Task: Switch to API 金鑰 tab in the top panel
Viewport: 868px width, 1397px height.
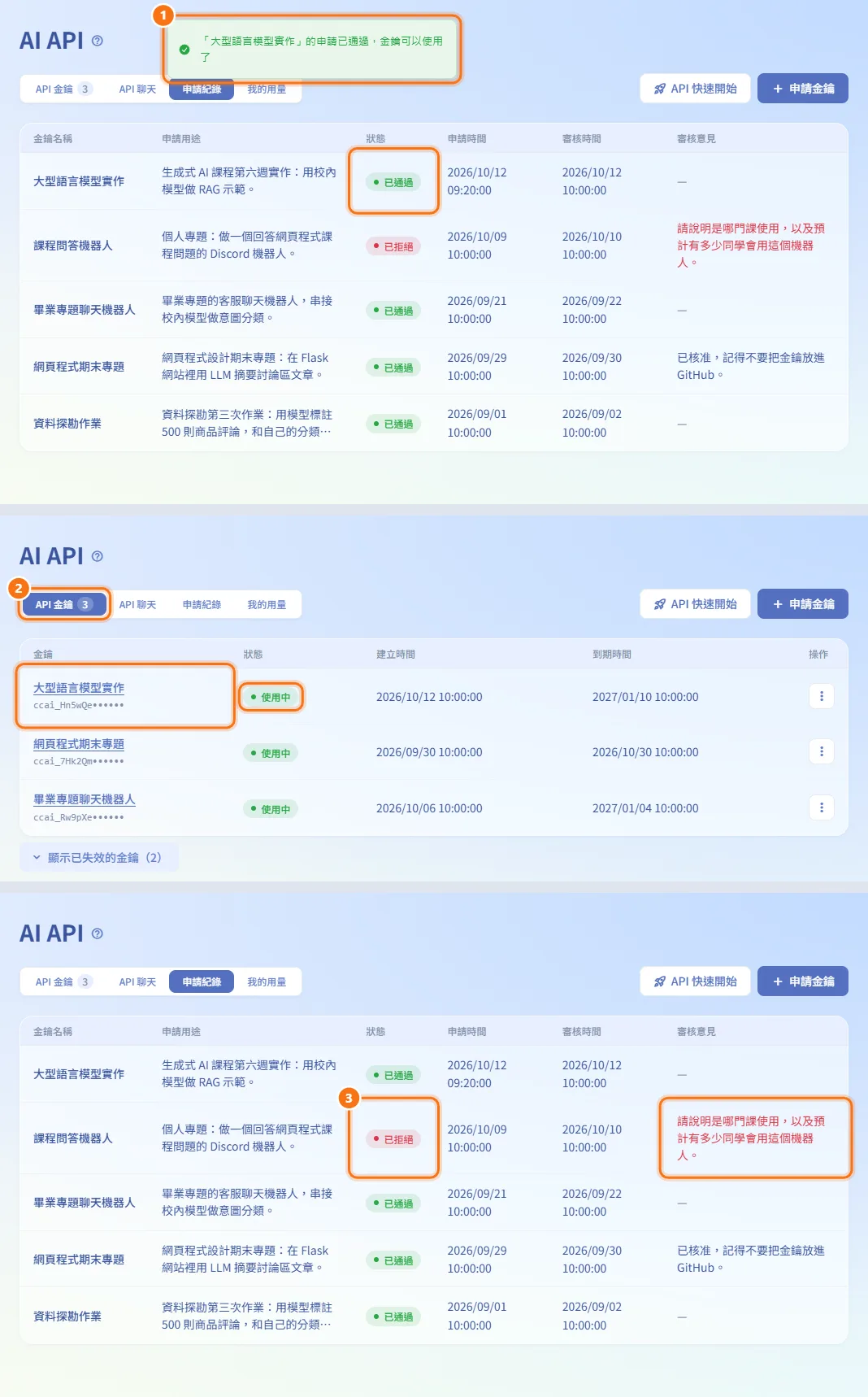Action: (63, 89)
